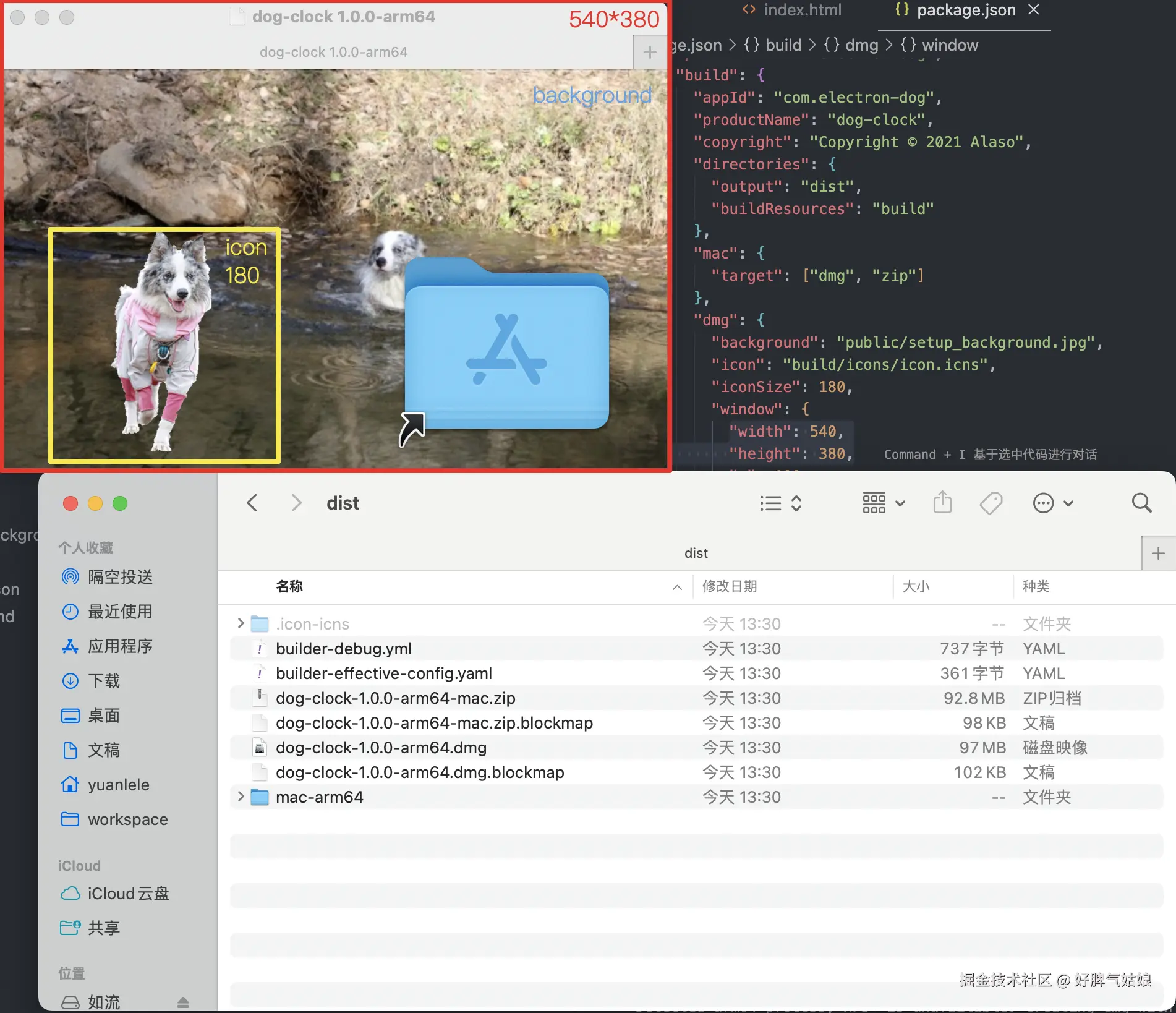1176x1013 pixels.
Task: Eject the 如流 volume
Action: [x=183, y=1002]
